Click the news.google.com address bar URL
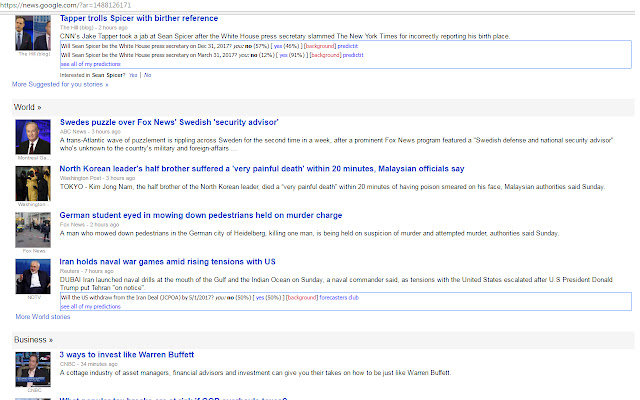This screenshot has width=640, height=400. coord(65,5)
